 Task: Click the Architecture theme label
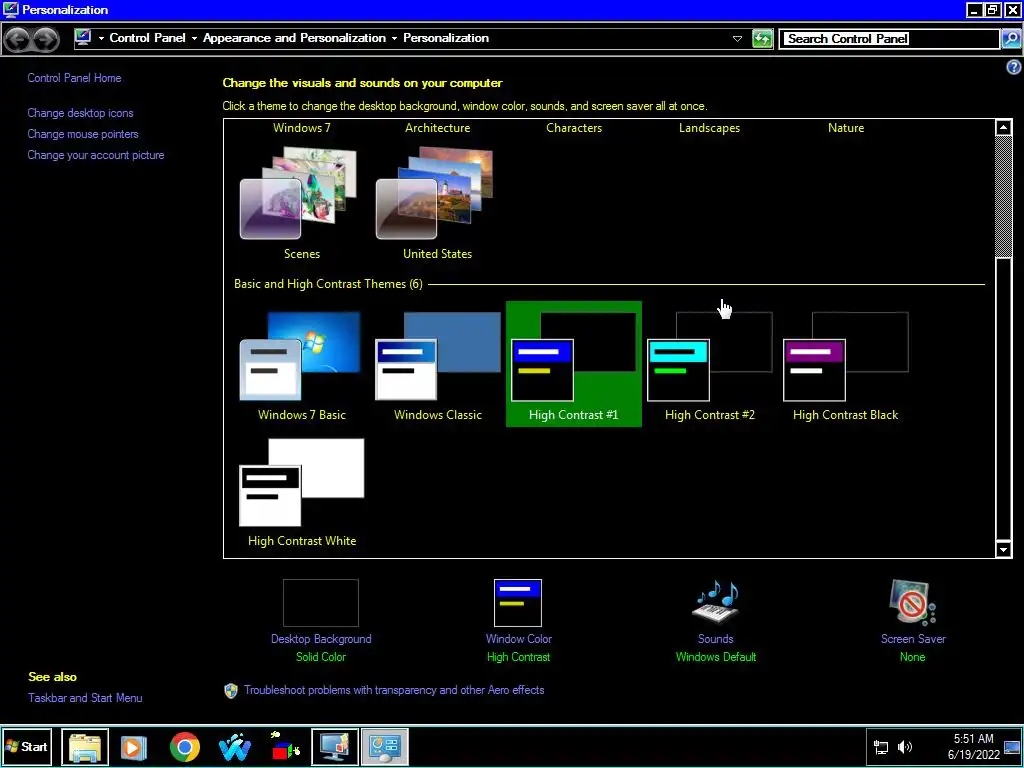point(438,128)
